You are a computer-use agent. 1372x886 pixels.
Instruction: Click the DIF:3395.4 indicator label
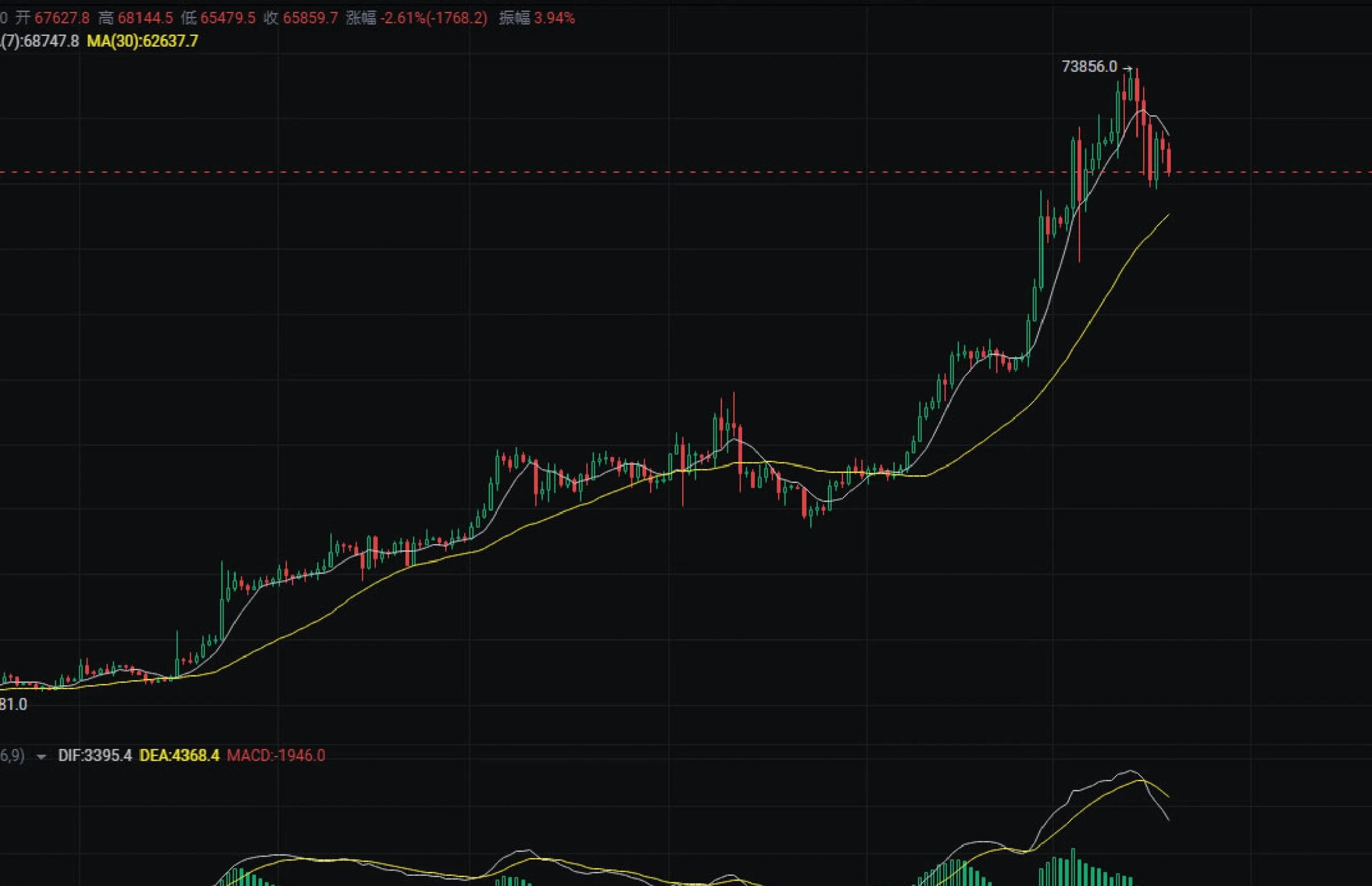coord(95,755)
